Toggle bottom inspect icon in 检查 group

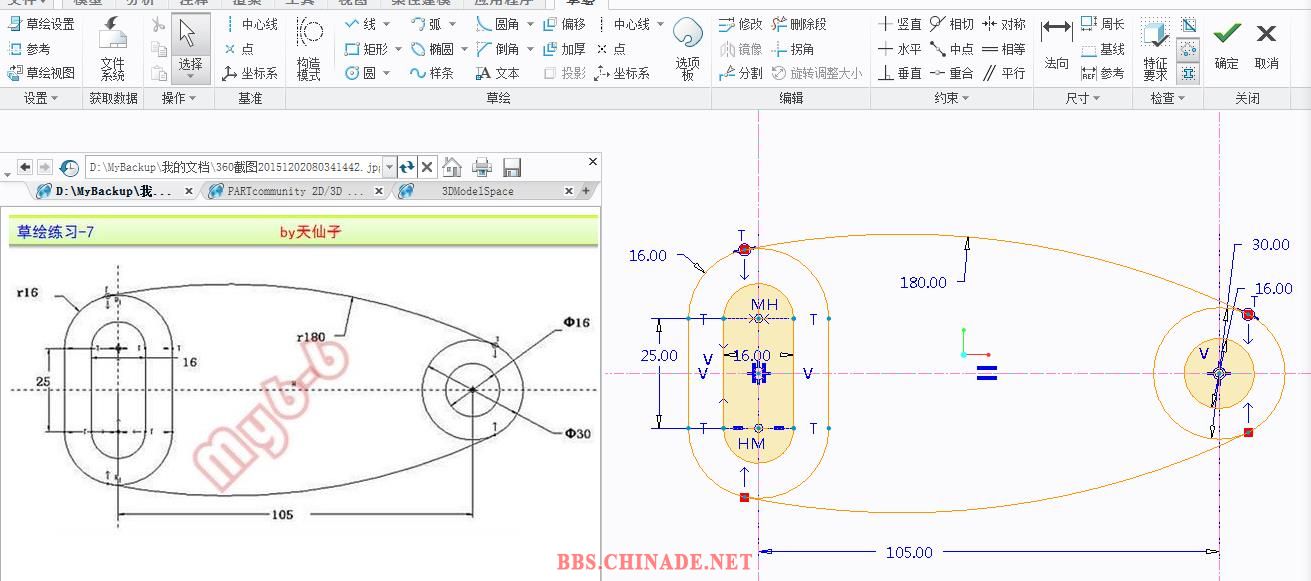(x=1188, y=73)
